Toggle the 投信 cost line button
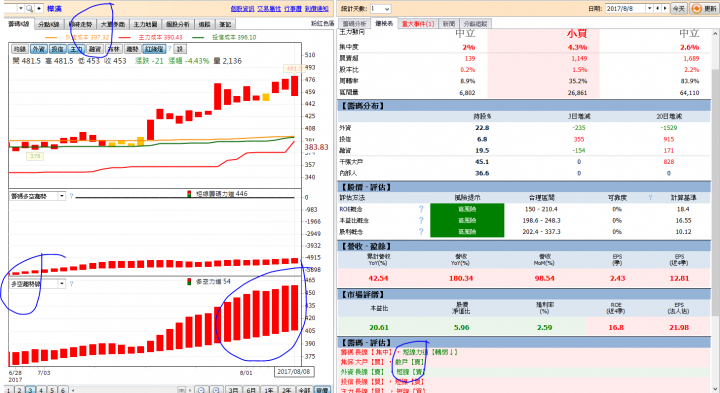720x393 pixels. pos(57,49)
